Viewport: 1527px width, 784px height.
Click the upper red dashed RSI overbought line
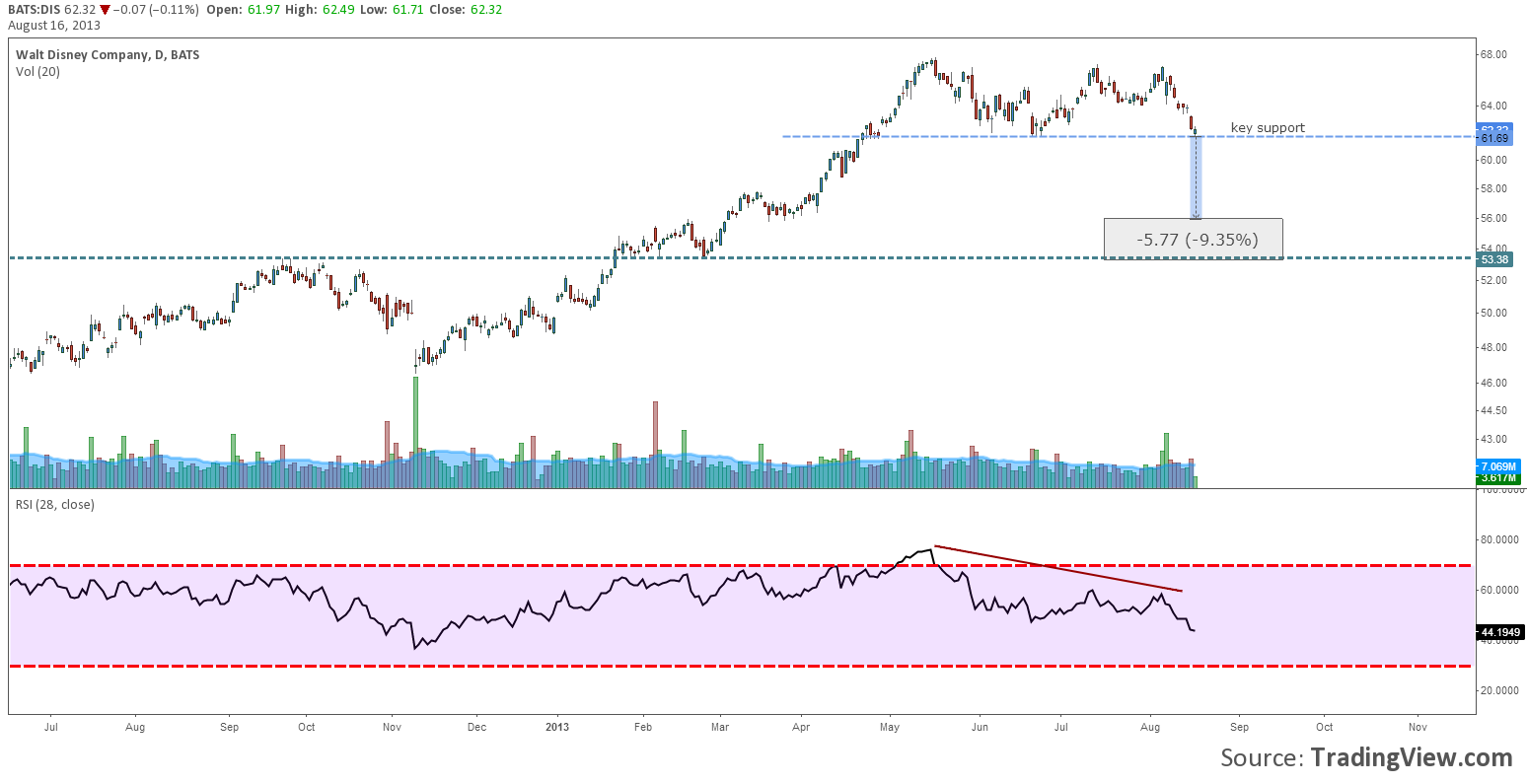click(x=742, y=565)
